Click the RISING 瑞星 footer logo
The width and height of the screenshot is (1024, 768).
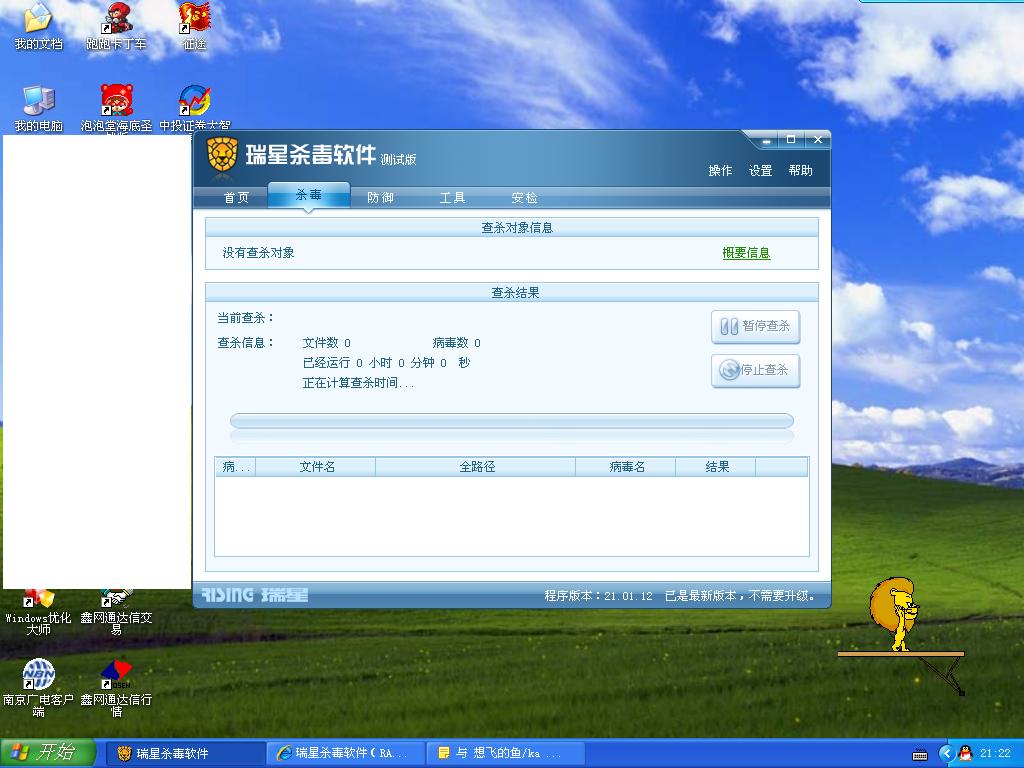pos(254,595)
